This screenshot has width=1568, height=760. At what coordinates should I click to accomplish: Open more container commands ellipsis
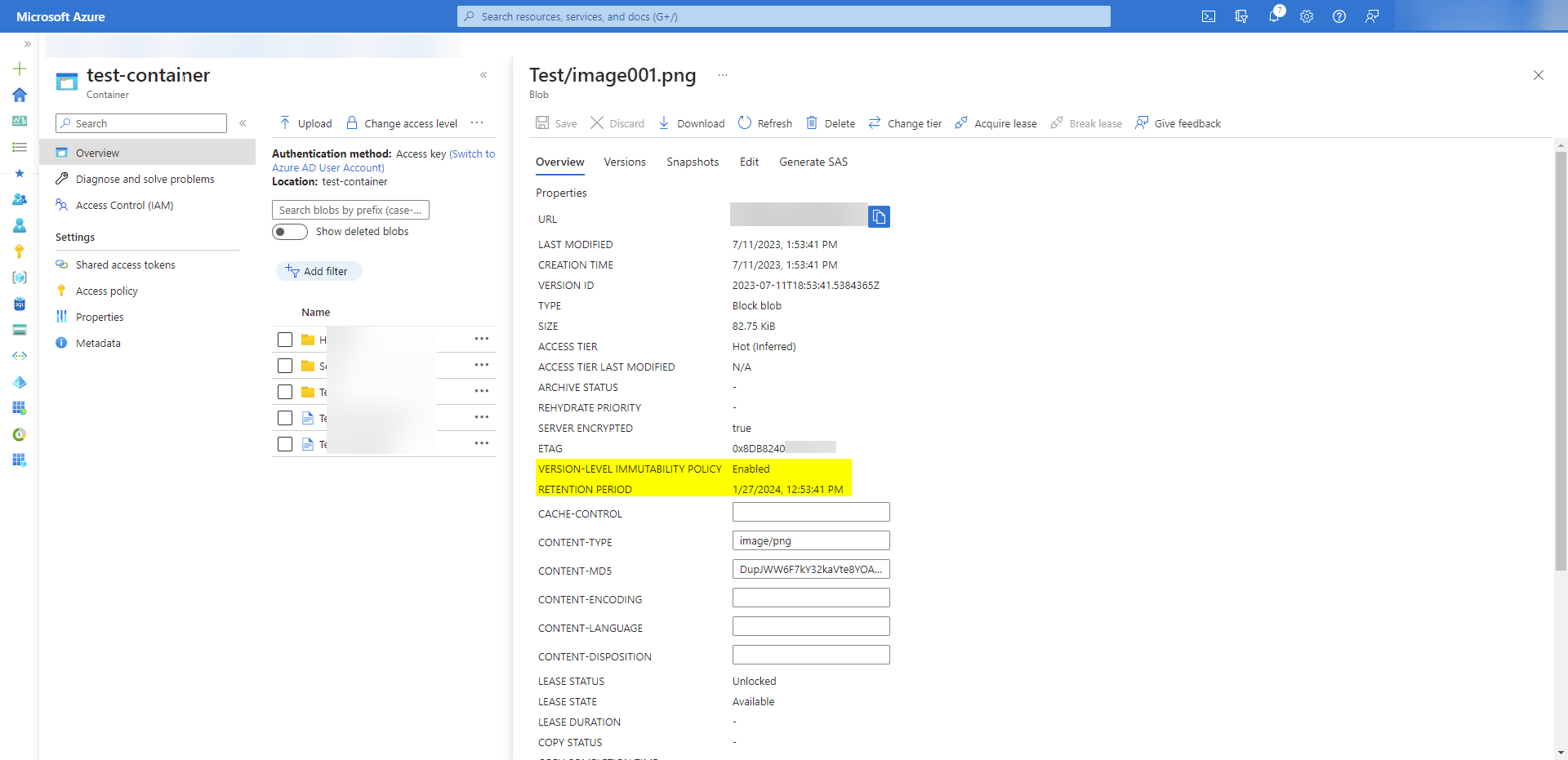[x=477, y=123]
